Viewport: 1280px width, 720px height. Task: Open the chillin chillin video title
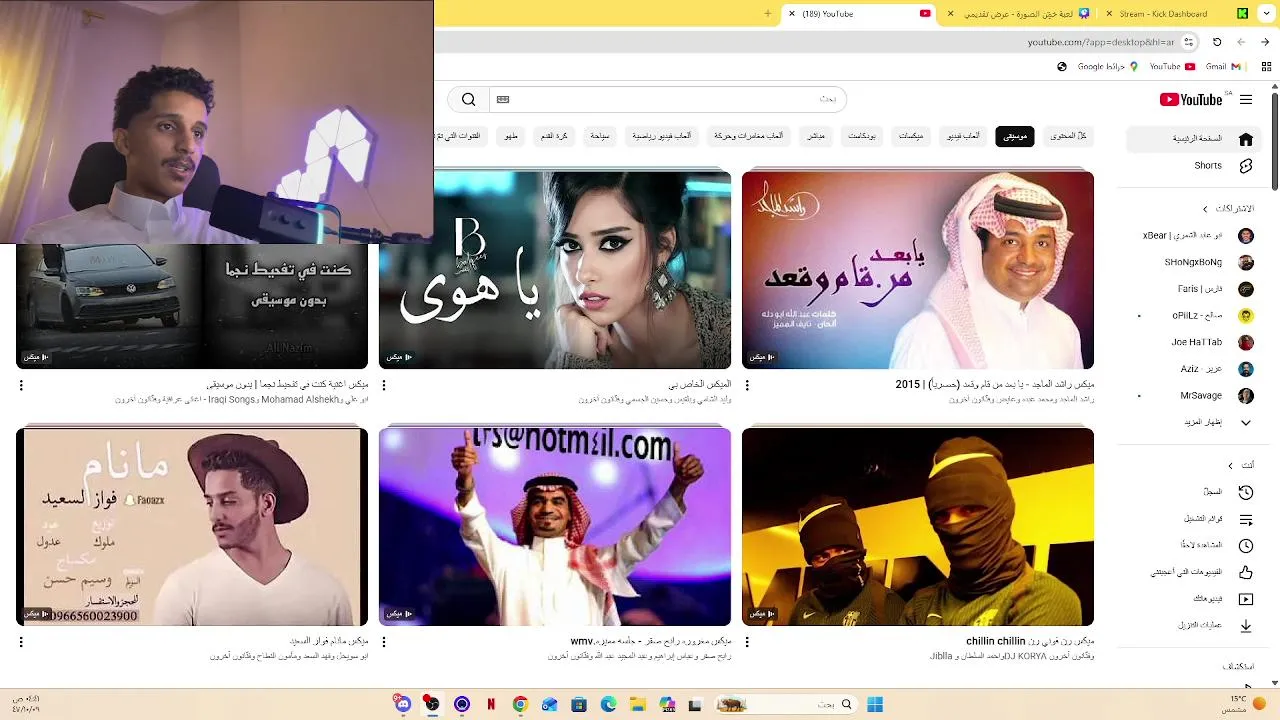pos(1030,641)
